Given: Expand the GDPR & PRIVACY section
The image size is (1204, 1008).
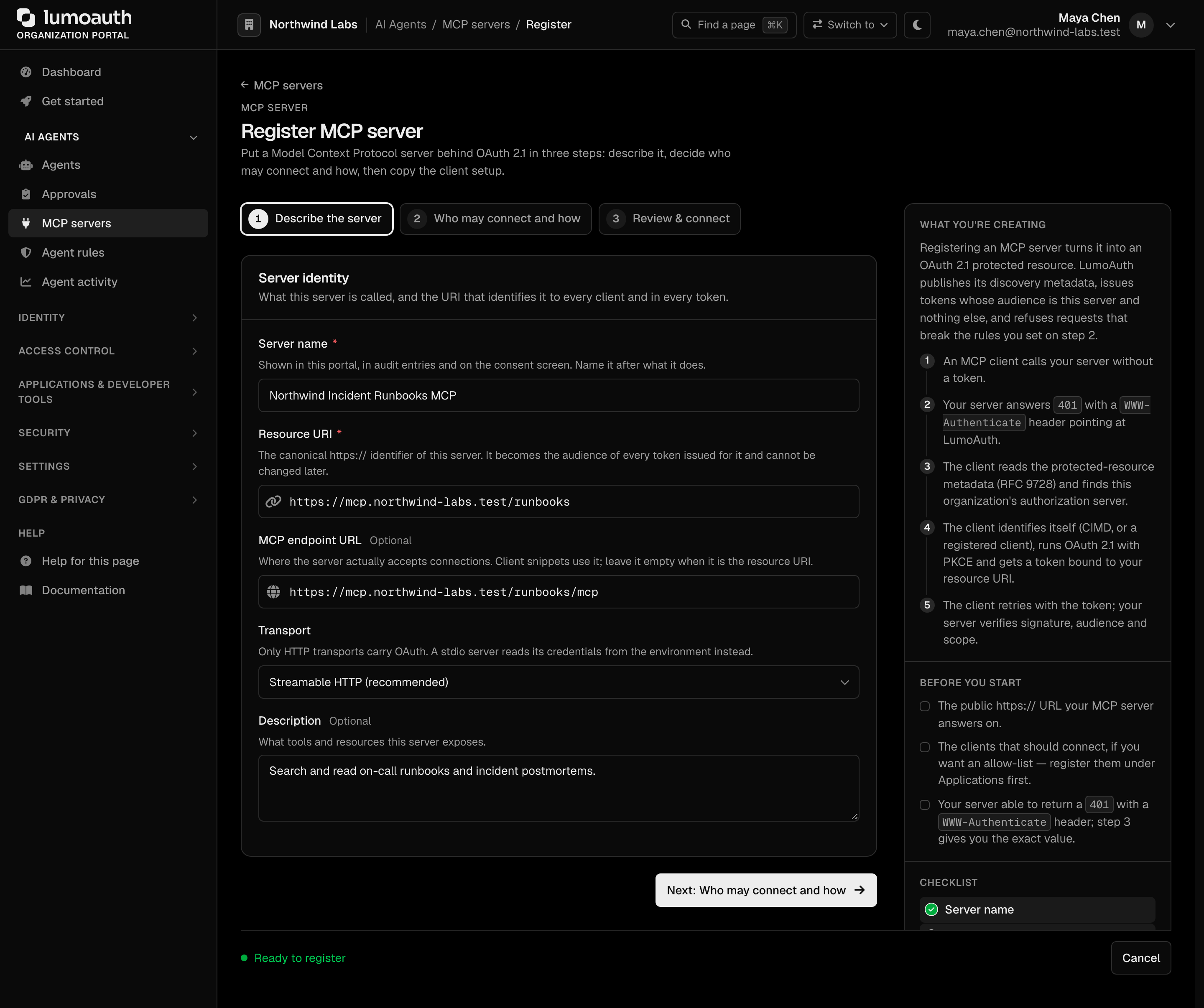Looking at the screenshot, I should pos(108,499).
